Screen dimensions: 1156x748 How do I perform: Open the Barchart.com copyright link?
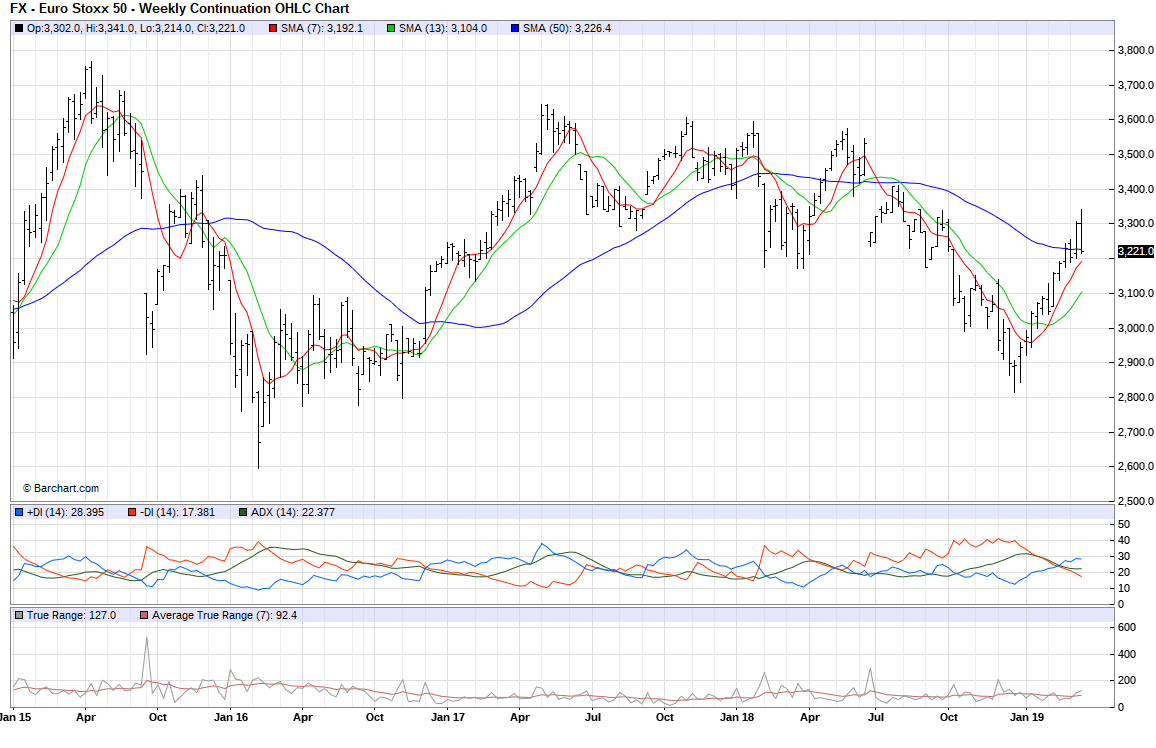(x=61, y=488)
